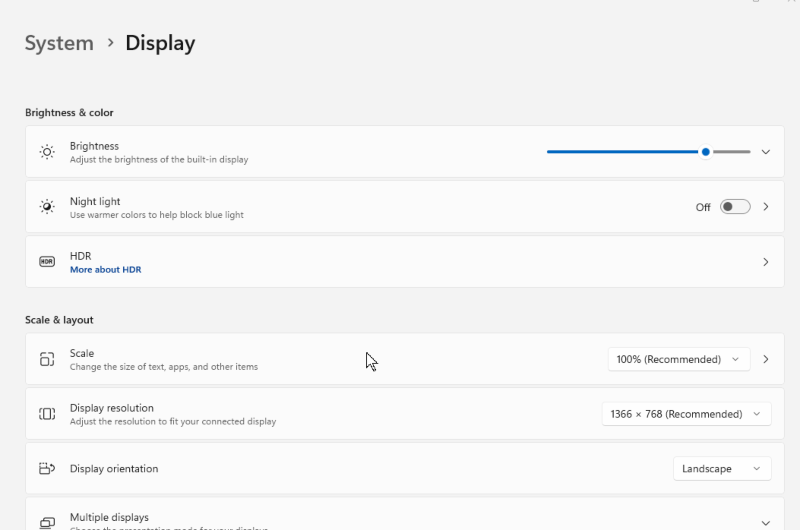Viewport: 800px width, 530px height.
Task: Open the Display resolution dropdown
Action: coord(686,414)
